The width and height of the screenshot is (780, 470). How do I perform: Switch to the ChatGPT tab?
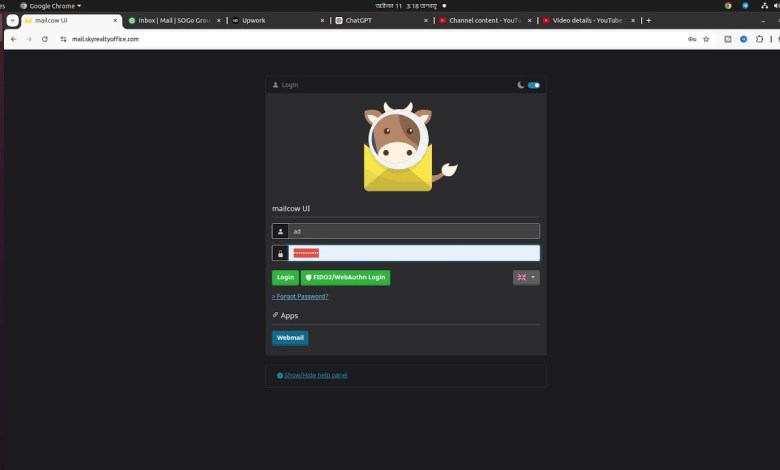(380, 20)
